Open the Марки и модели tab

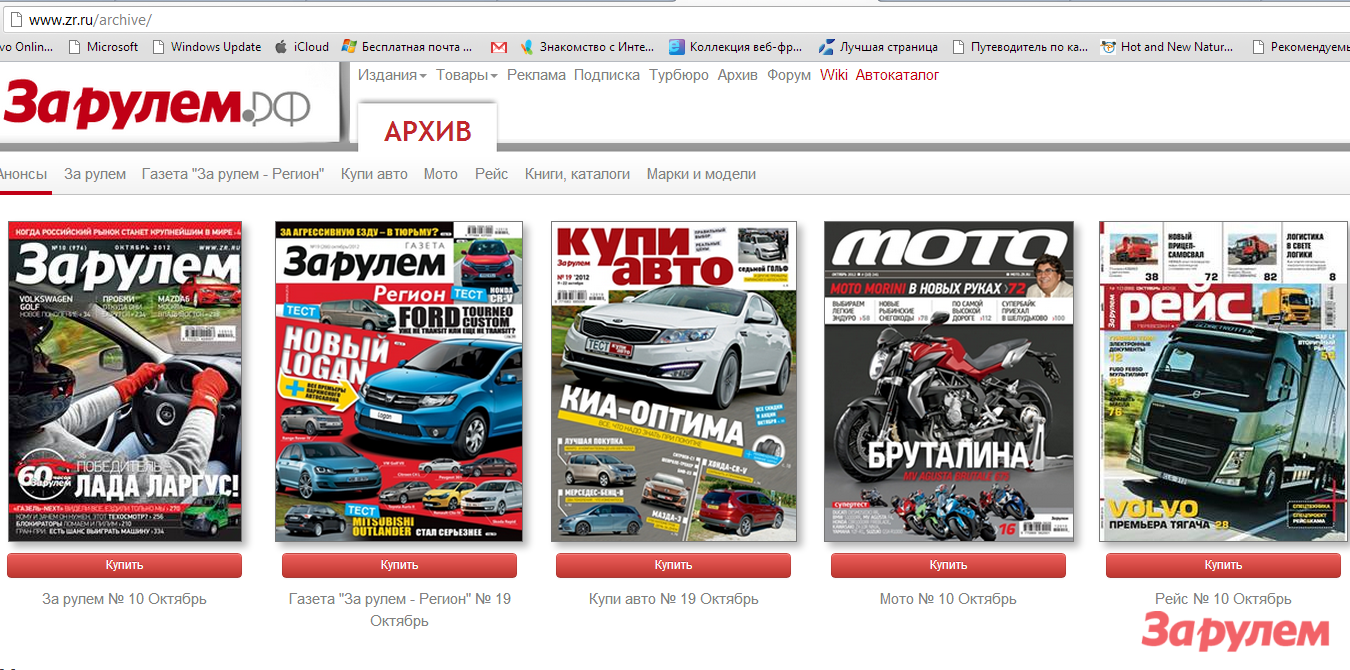(701, 174)
